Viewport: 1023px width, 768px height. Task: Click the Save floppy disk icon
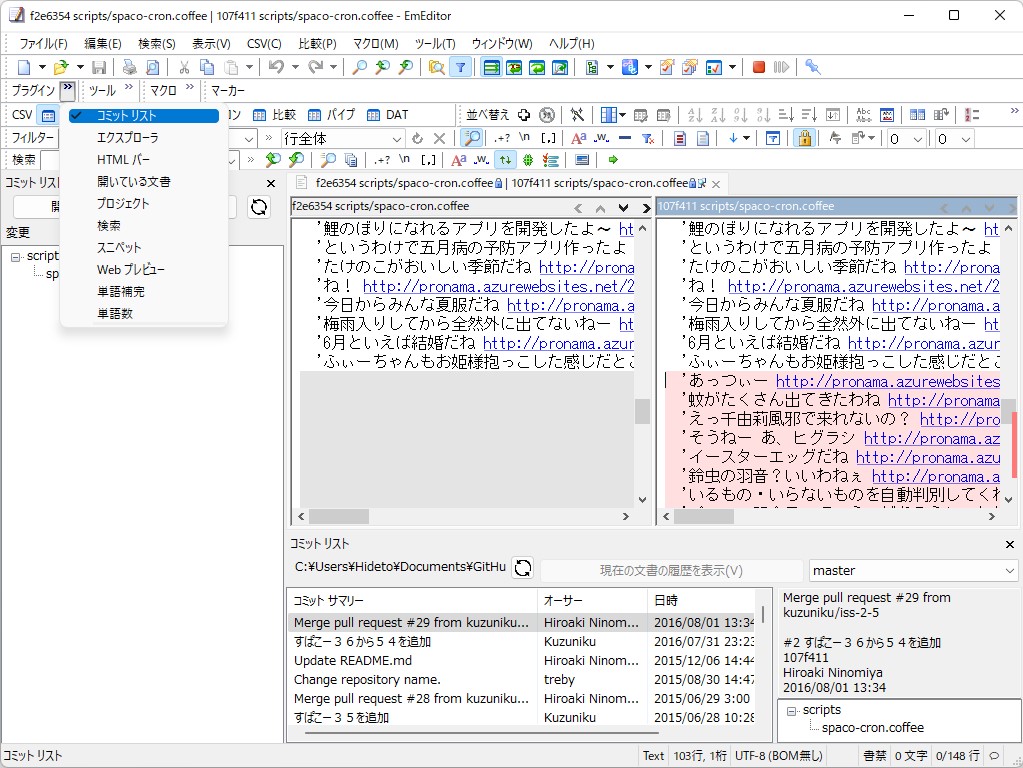(99, 67)
